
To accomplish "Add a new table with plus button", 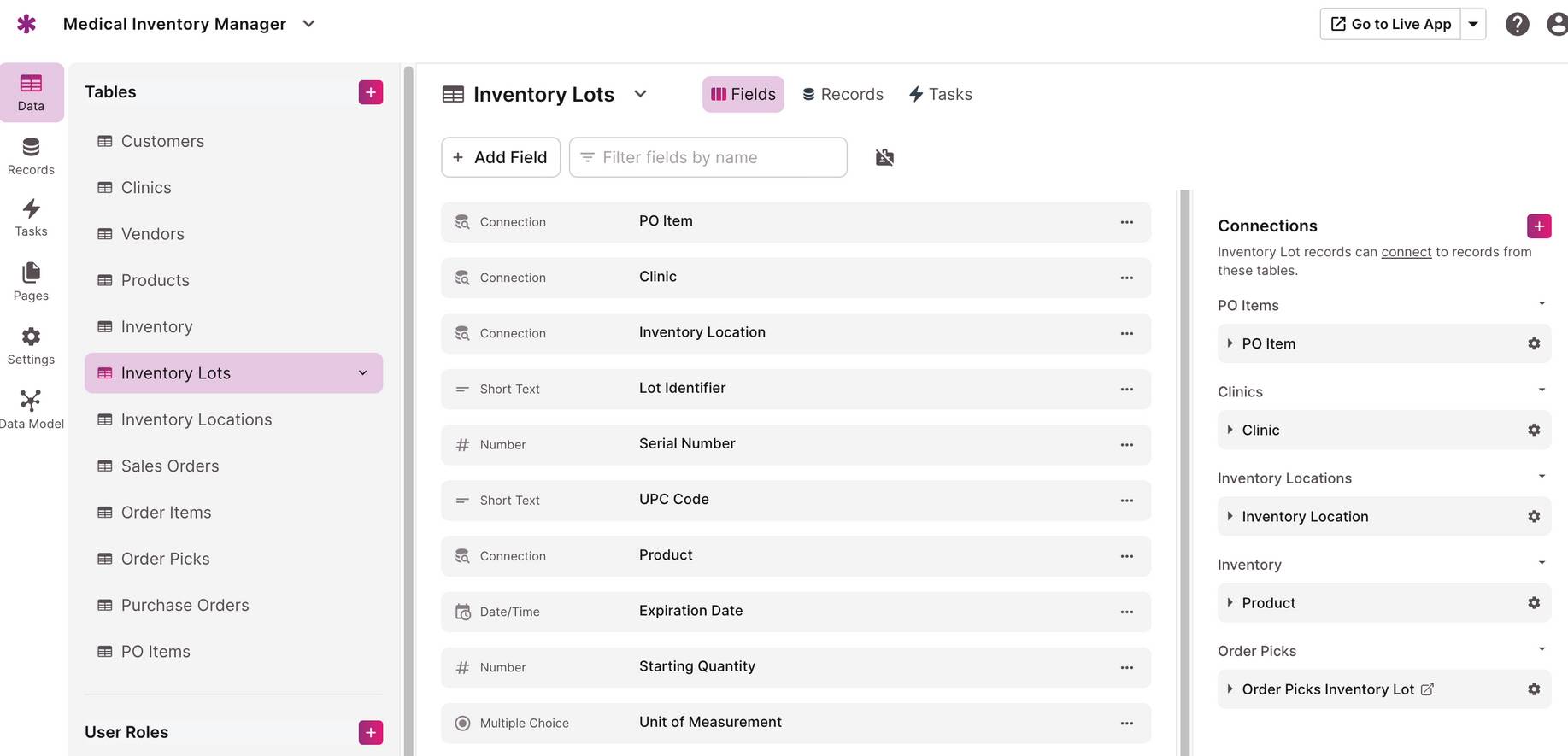I will pos(371,92).
